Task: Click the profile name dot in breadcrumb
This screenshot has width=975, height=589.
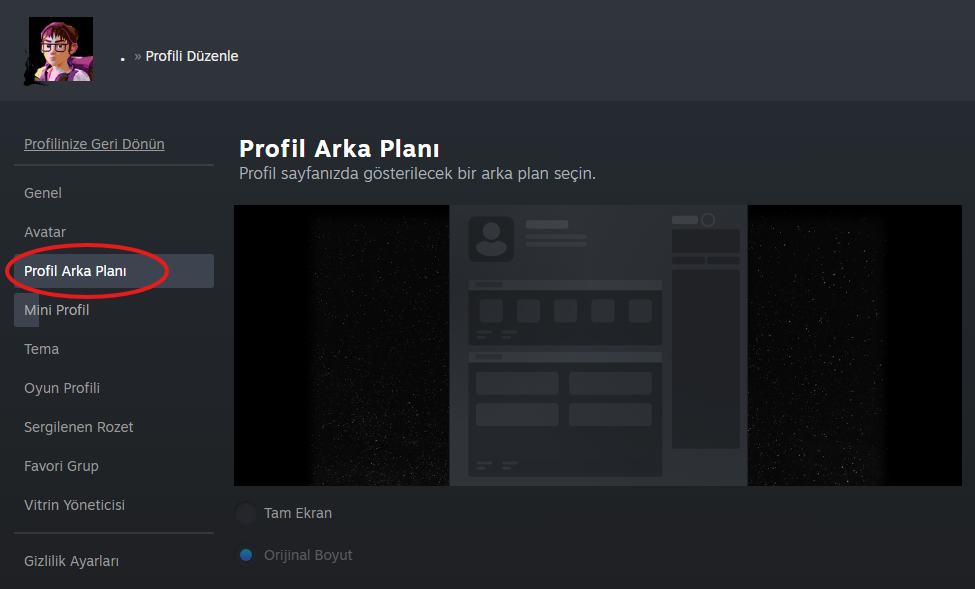Action: pyautogui.click(x=122, y=58)
